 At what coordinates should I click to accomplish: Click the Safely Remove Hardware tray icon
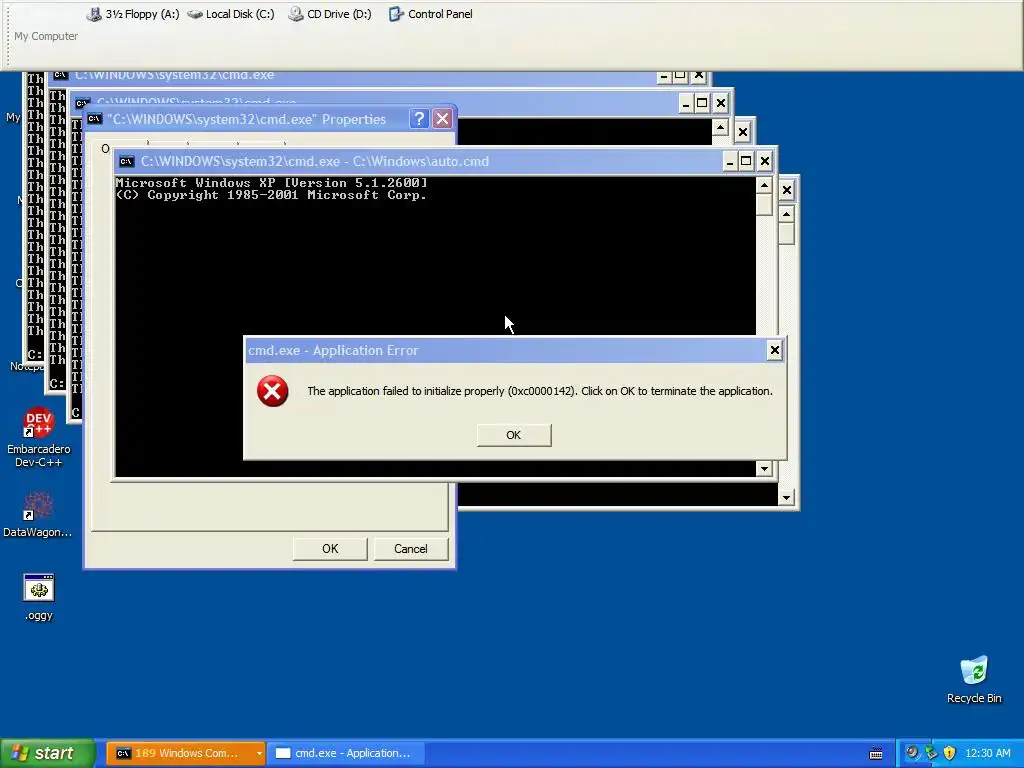tap(931, 753)
